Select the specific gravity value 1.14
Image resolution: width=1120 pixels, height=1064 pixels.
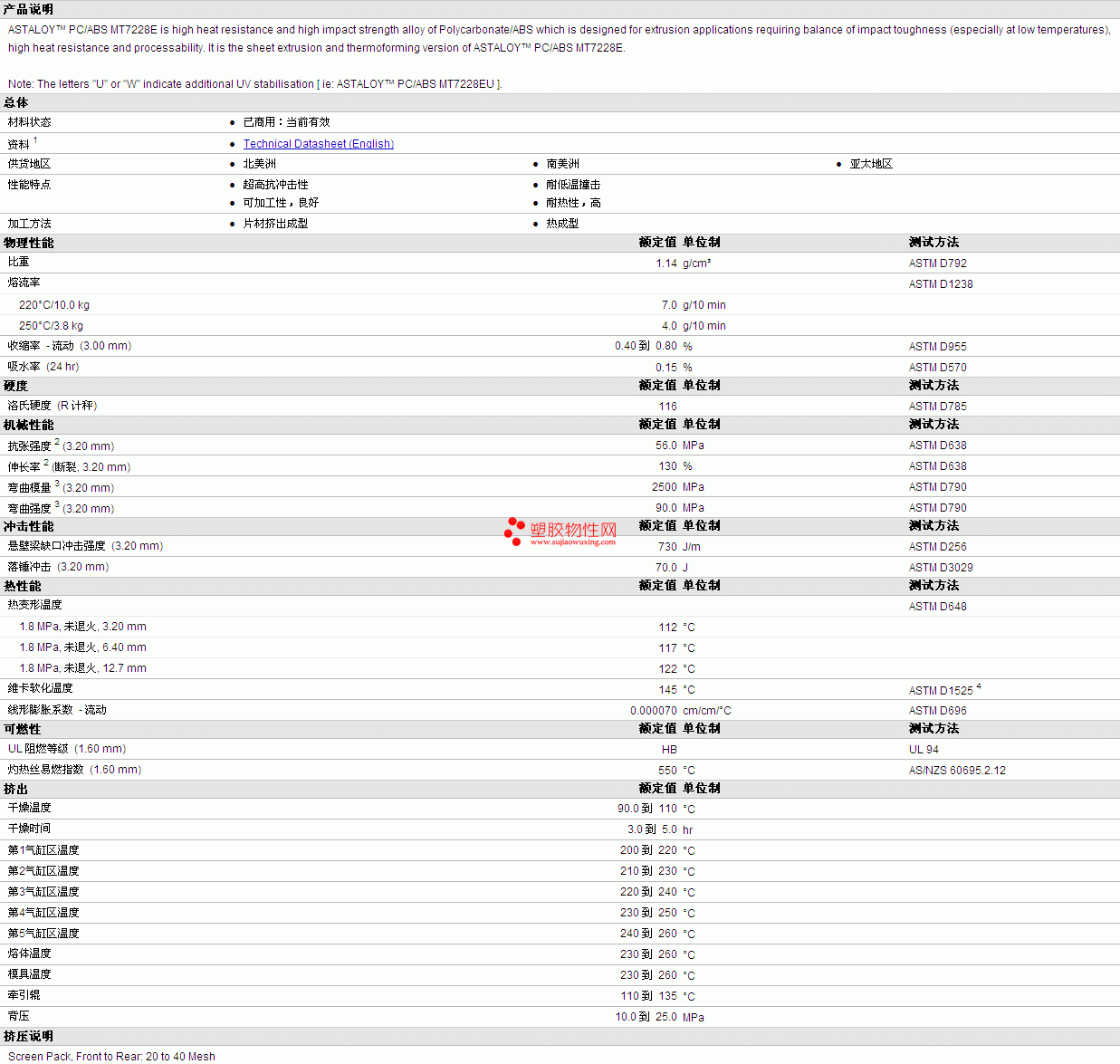click(x=666, y=264)
